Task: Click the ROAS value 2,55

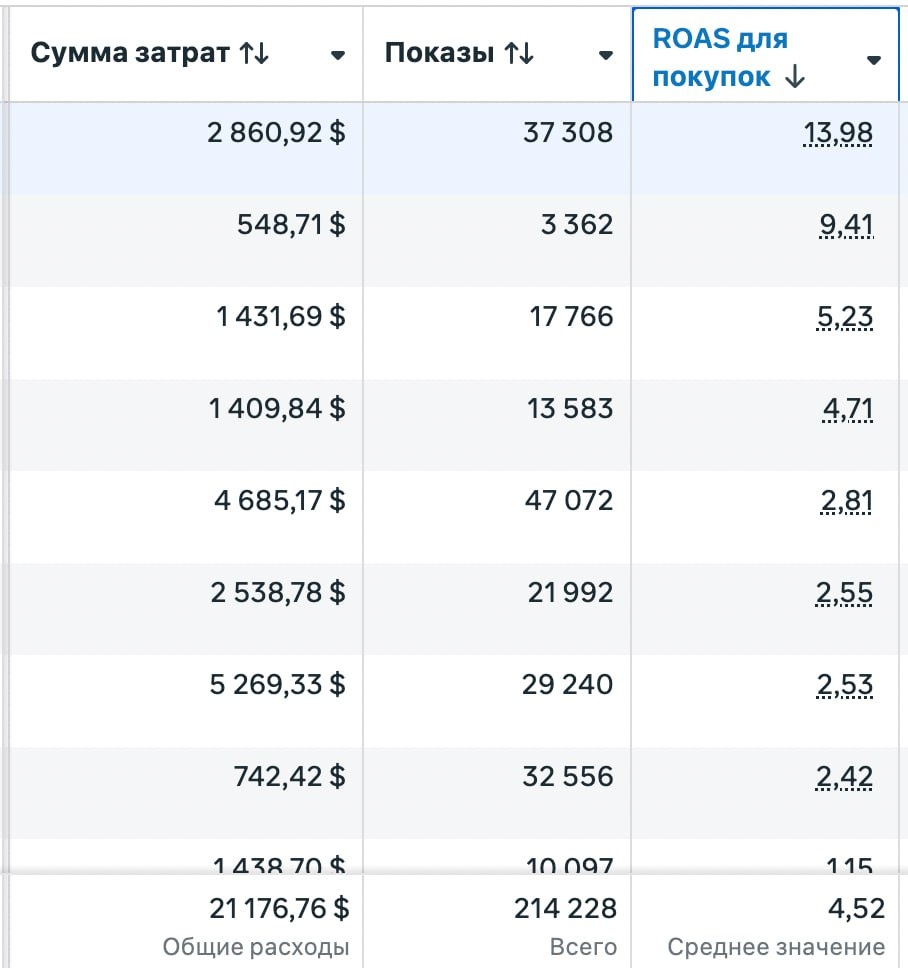Action: click(x=844, y=593)
